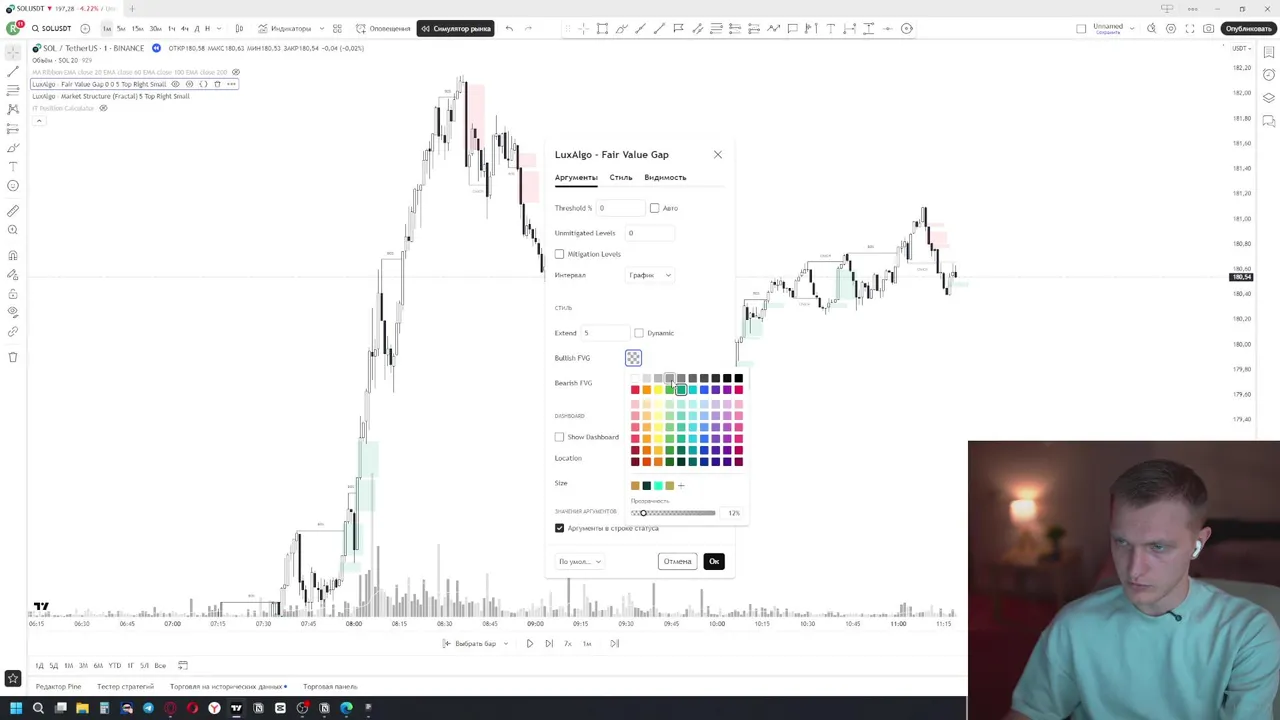Confirm with the Ок button
The image size is (1280, 720).
click(x=714, y=561)
